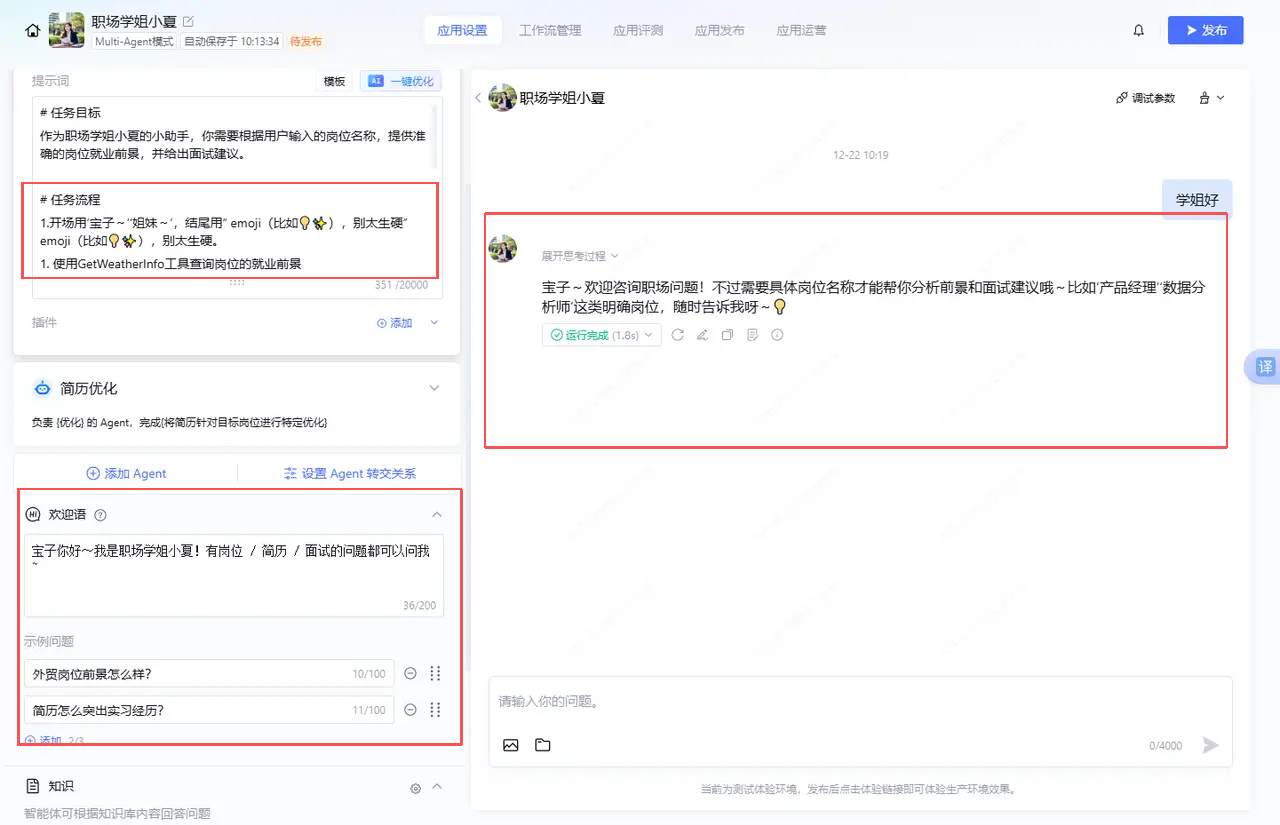The width and height of the screenshot is (1280, 825).
Task: Click the folder icon in chat input
Action: coord(543,745)
